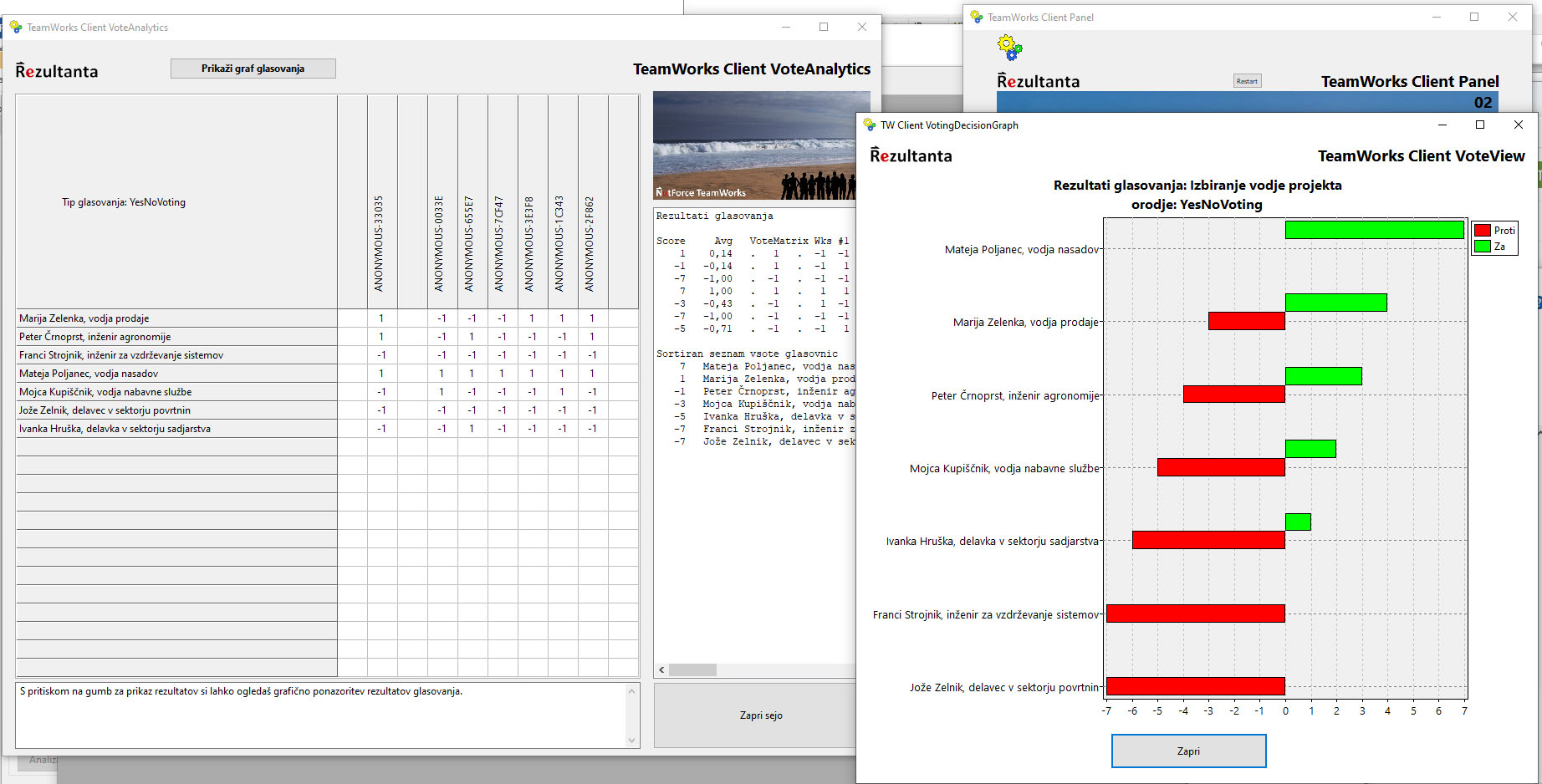
Task: Click the red Proti legend swatch
Action: pos(1483,231)
